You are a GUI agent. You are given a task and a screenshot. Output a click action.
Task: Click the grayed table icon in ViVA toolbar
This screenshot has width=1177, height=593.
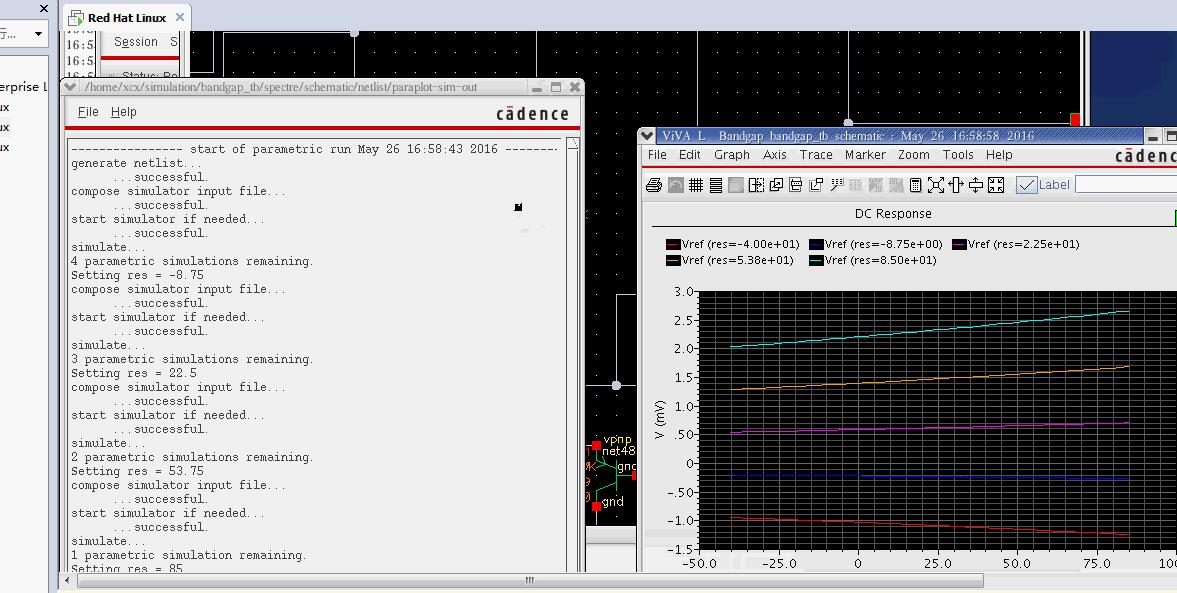click(856, 185)
